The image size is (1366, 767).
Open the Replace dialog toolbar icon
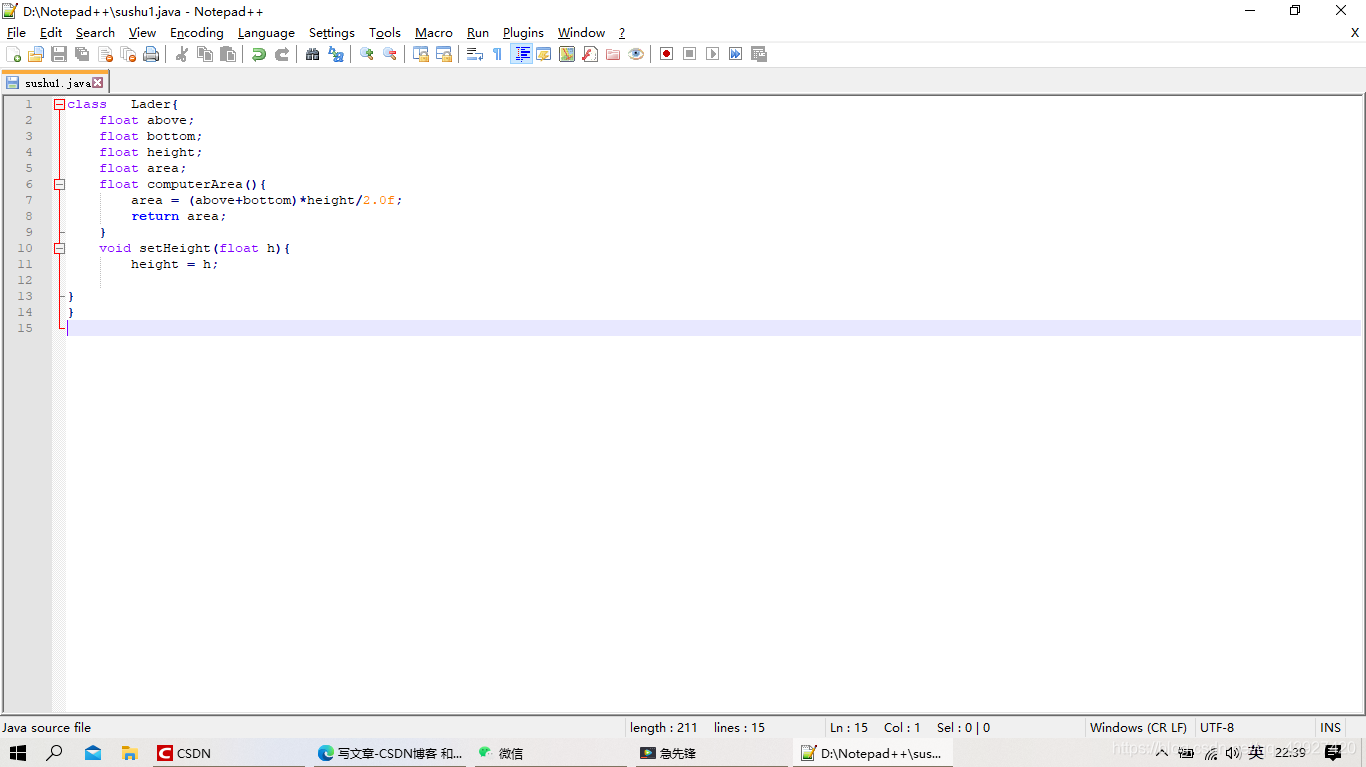[x=336, y=54]
